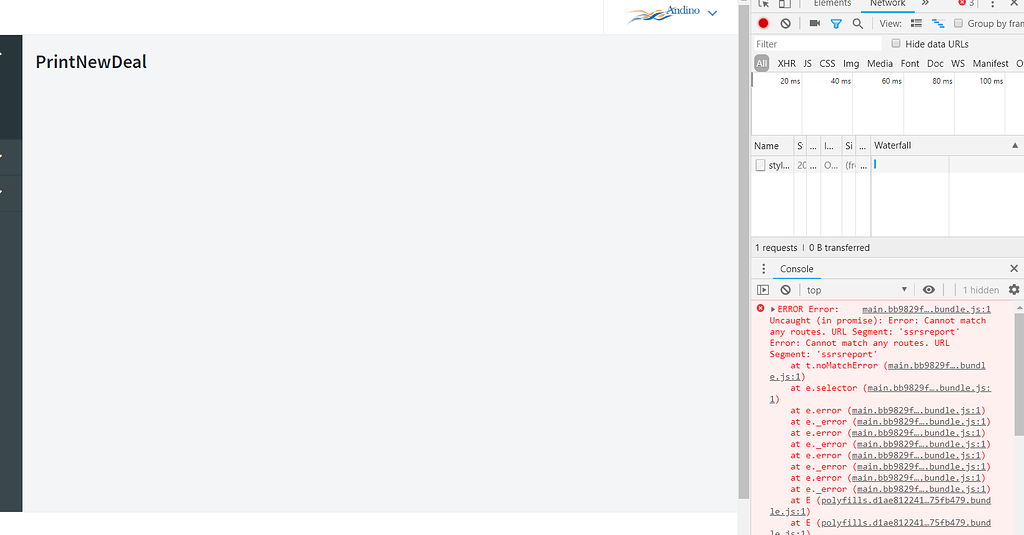Filter requests by CSS
The height and width of the screenshot is (535, 1024).
point(827,63)
